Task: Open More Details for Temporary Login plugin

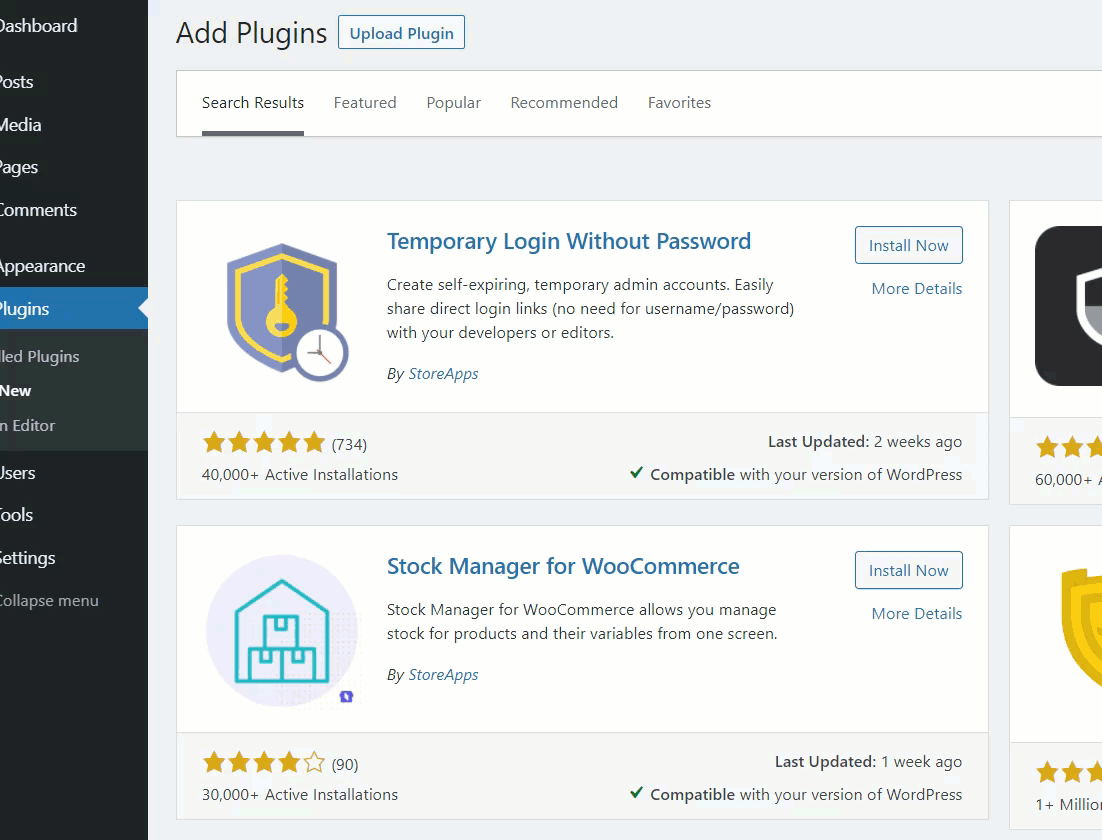Action: [916, 288]
